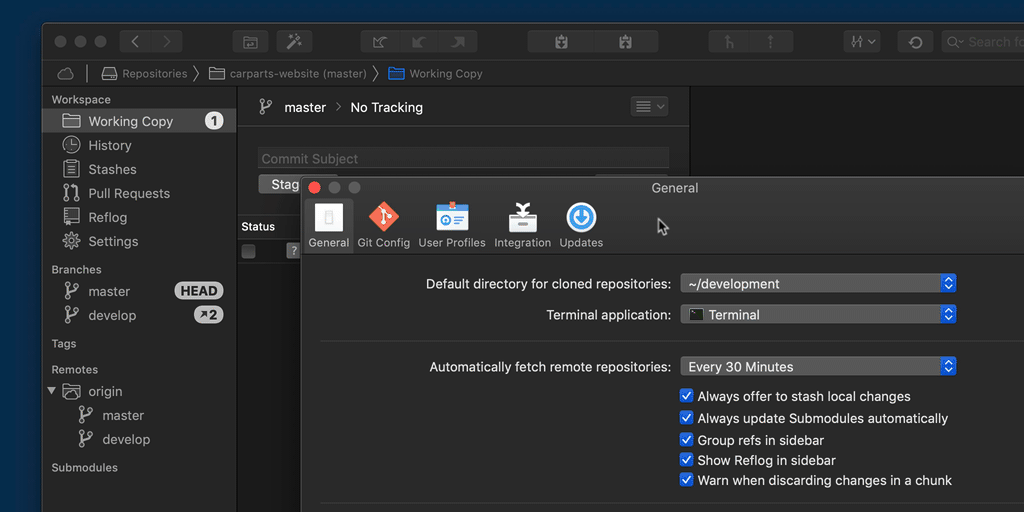Open the automatic fetch interval dropdown

(x=818, y=367)
